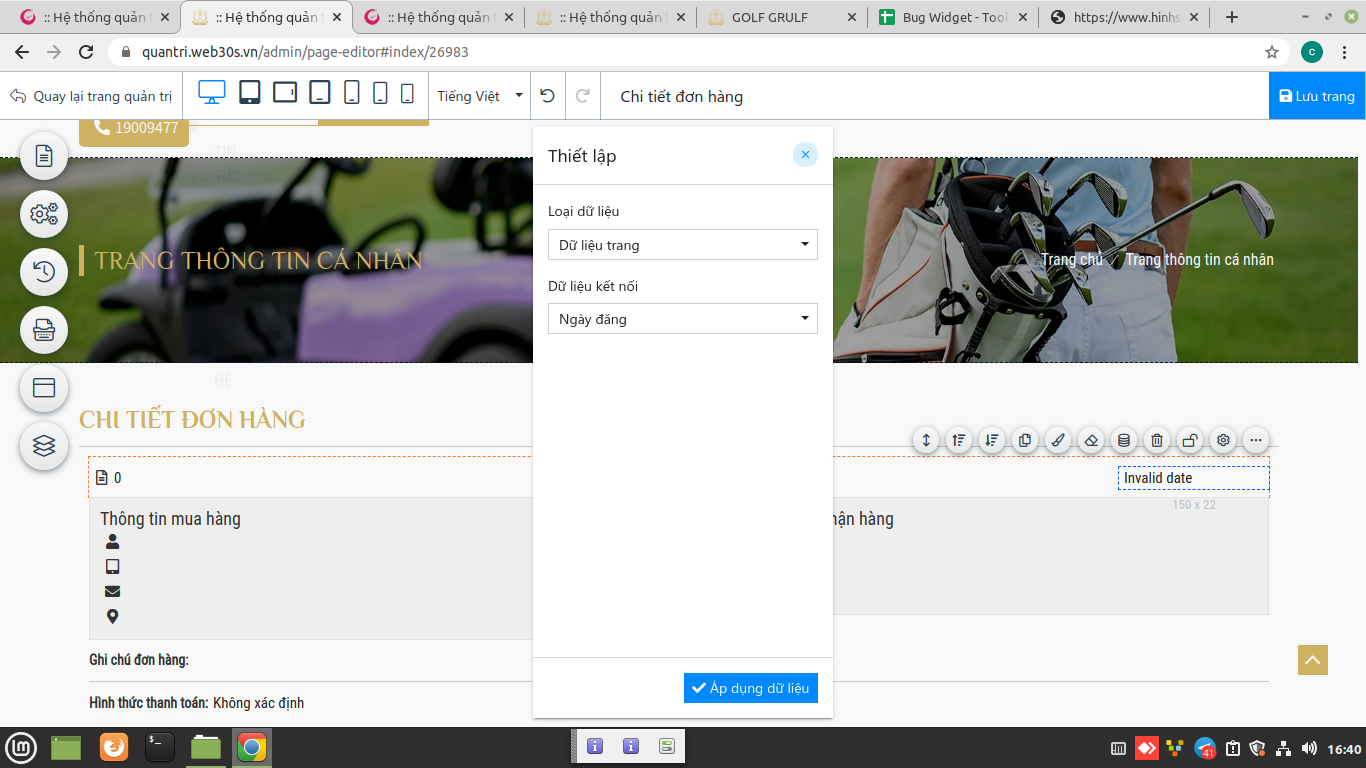Image resolution: width=1366 pixels, height=768 pixels.
Task: Open the history clock panel in left sidebar
Action: tap(44, 271)
